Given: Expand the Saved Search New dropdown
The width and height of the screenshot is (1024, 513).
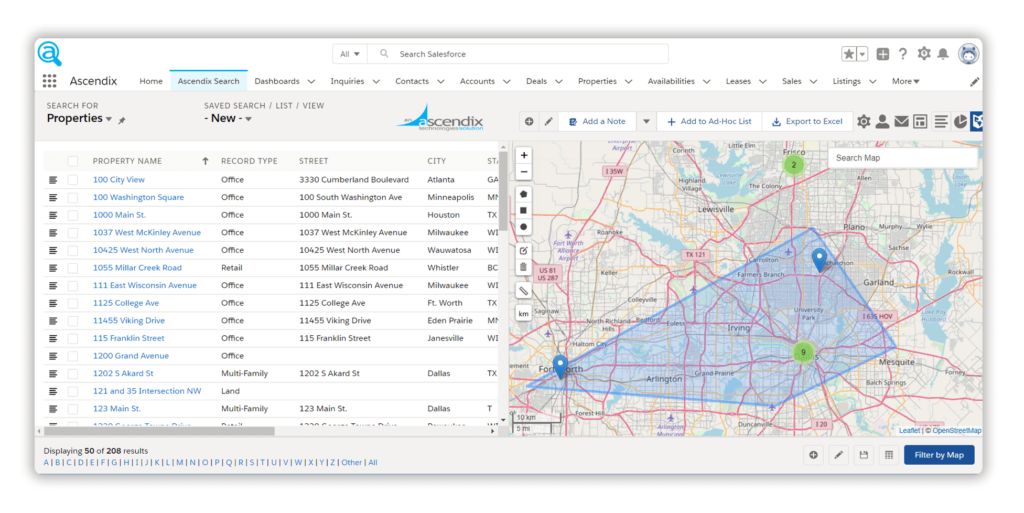Looking at the screenshot, I should (x=248, y=119).
